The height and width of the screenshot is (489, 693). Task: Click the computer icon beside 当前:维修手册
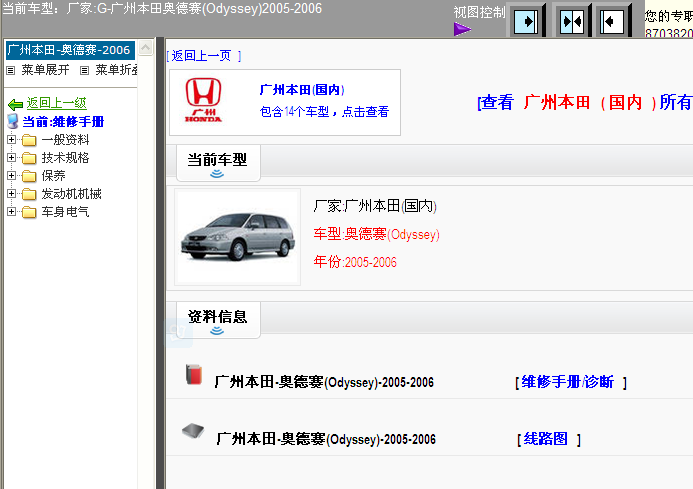tap(13, 121)
